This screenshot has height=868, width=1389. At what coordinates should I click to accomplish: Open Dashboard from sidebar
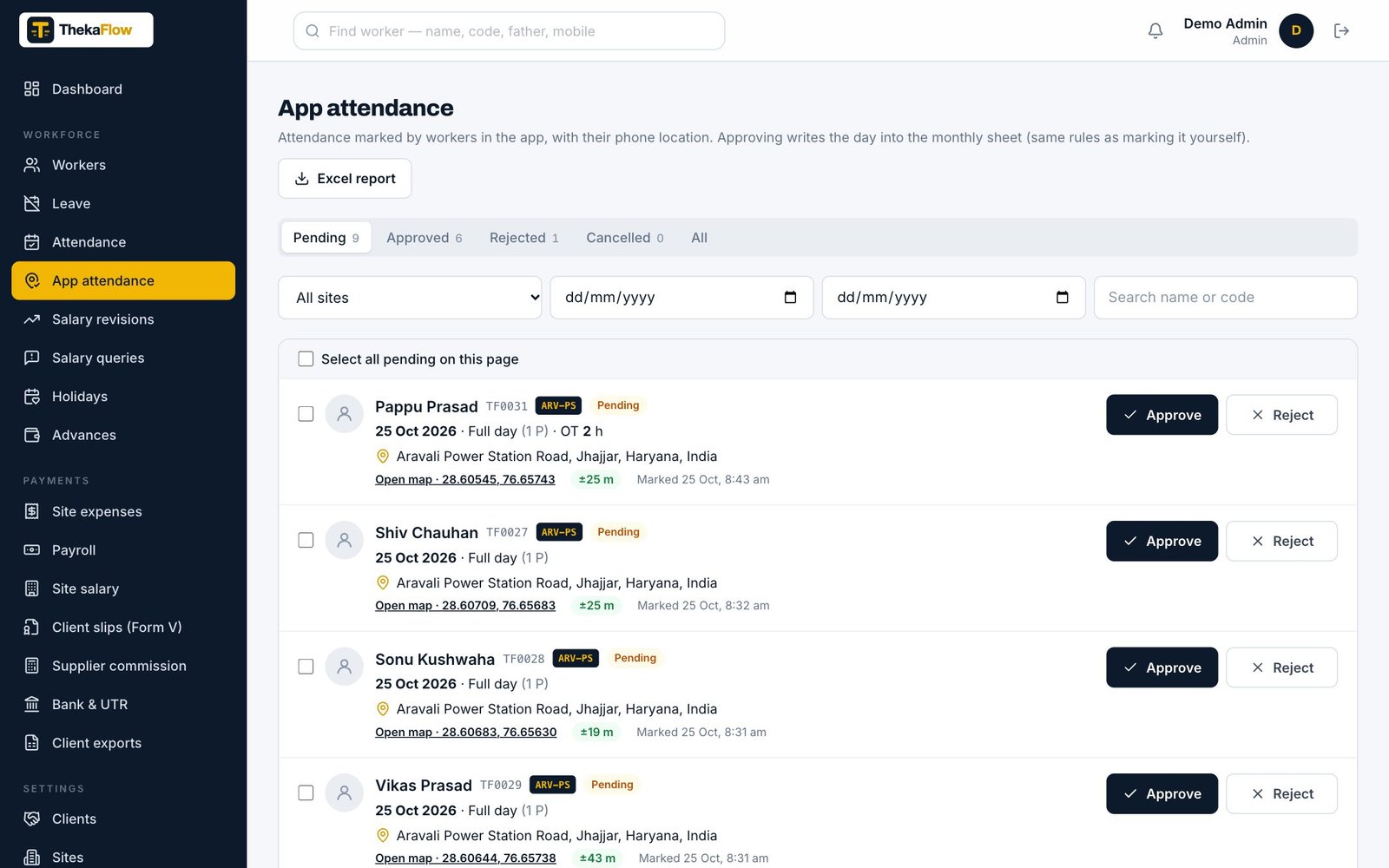(123, 89)
